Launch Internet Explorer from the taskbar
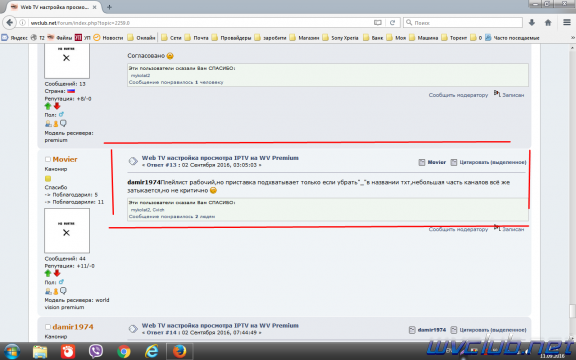The height and width of the screenshot is (360, 576). 151,352
